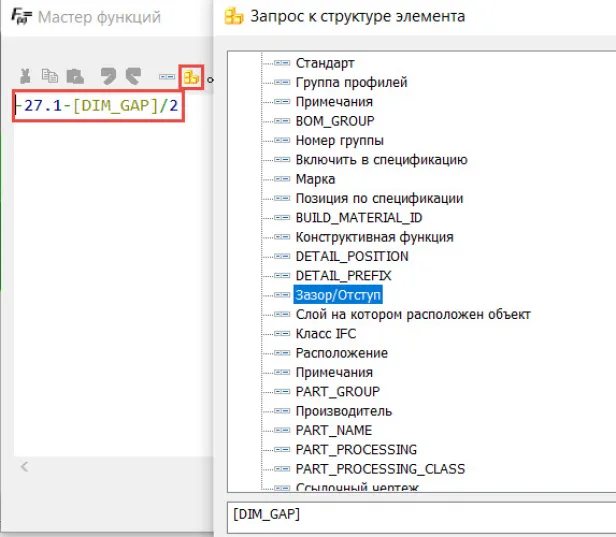
Task: Select the Зазор/Отступ tree item
Action: (338, 295)
